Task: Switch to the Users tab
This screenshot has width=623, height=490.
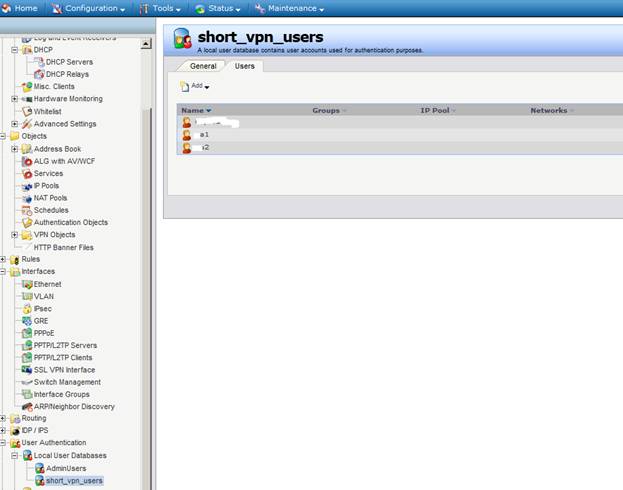Action: (x=244, y=66)
